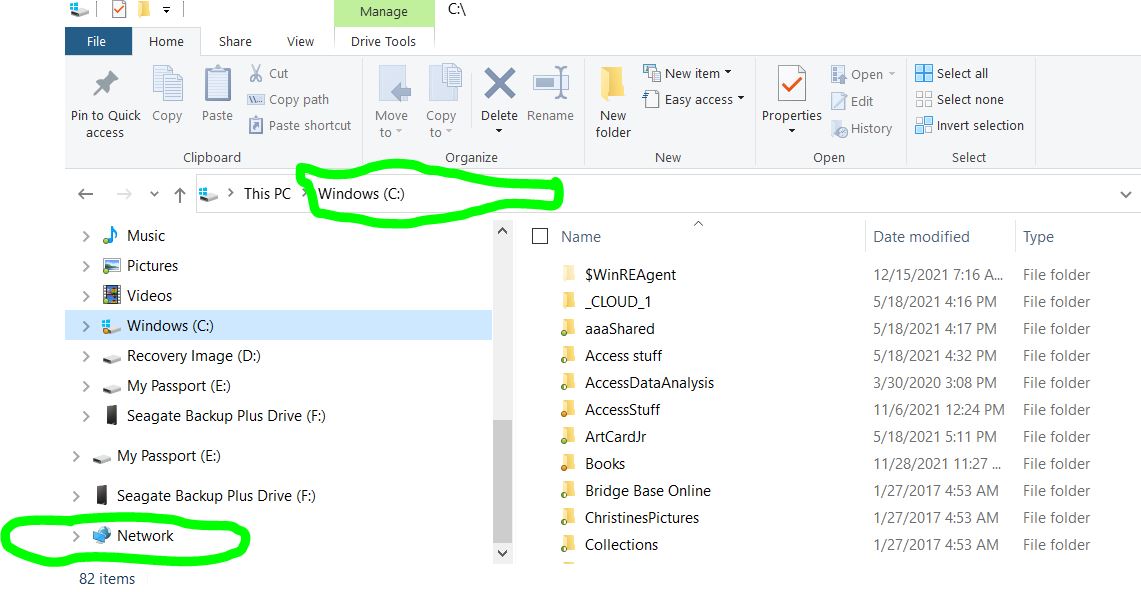Switch to the Home tab
The height and width of the screenshot is (592, 1141).
coord(166,41)
